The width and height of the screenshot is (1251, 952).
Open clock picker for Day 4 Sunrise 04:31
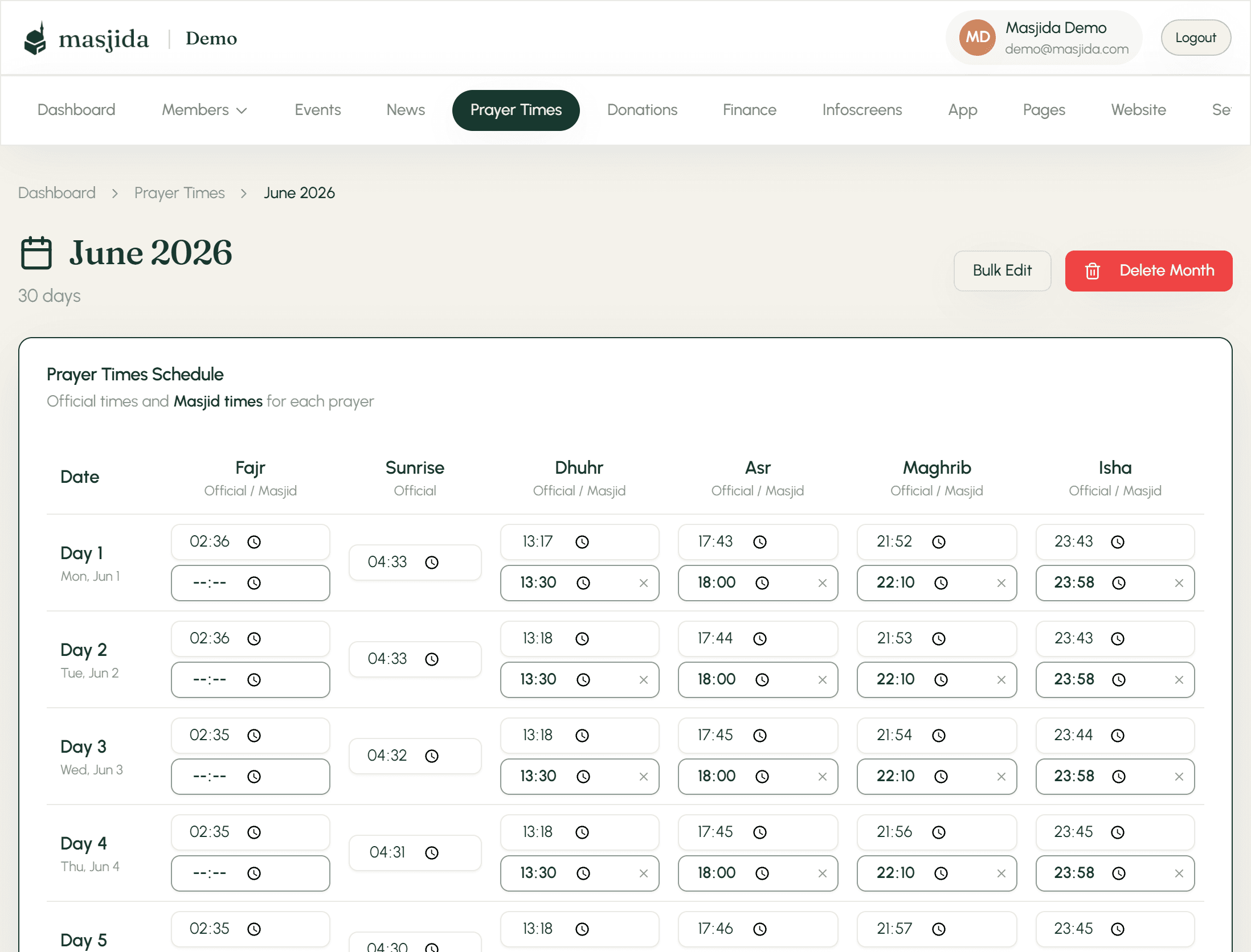click(432, 852)
